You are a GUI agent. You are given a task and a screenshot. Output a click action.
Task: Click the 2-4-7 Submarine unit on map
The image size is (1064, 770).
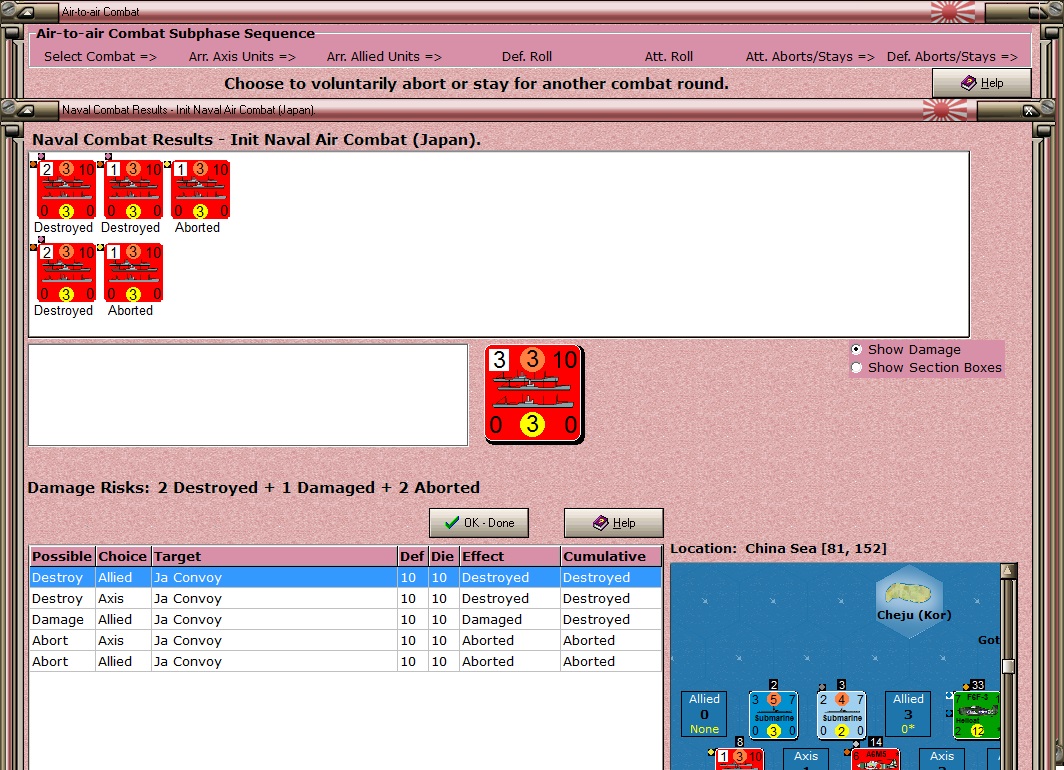tap(841, 714)
